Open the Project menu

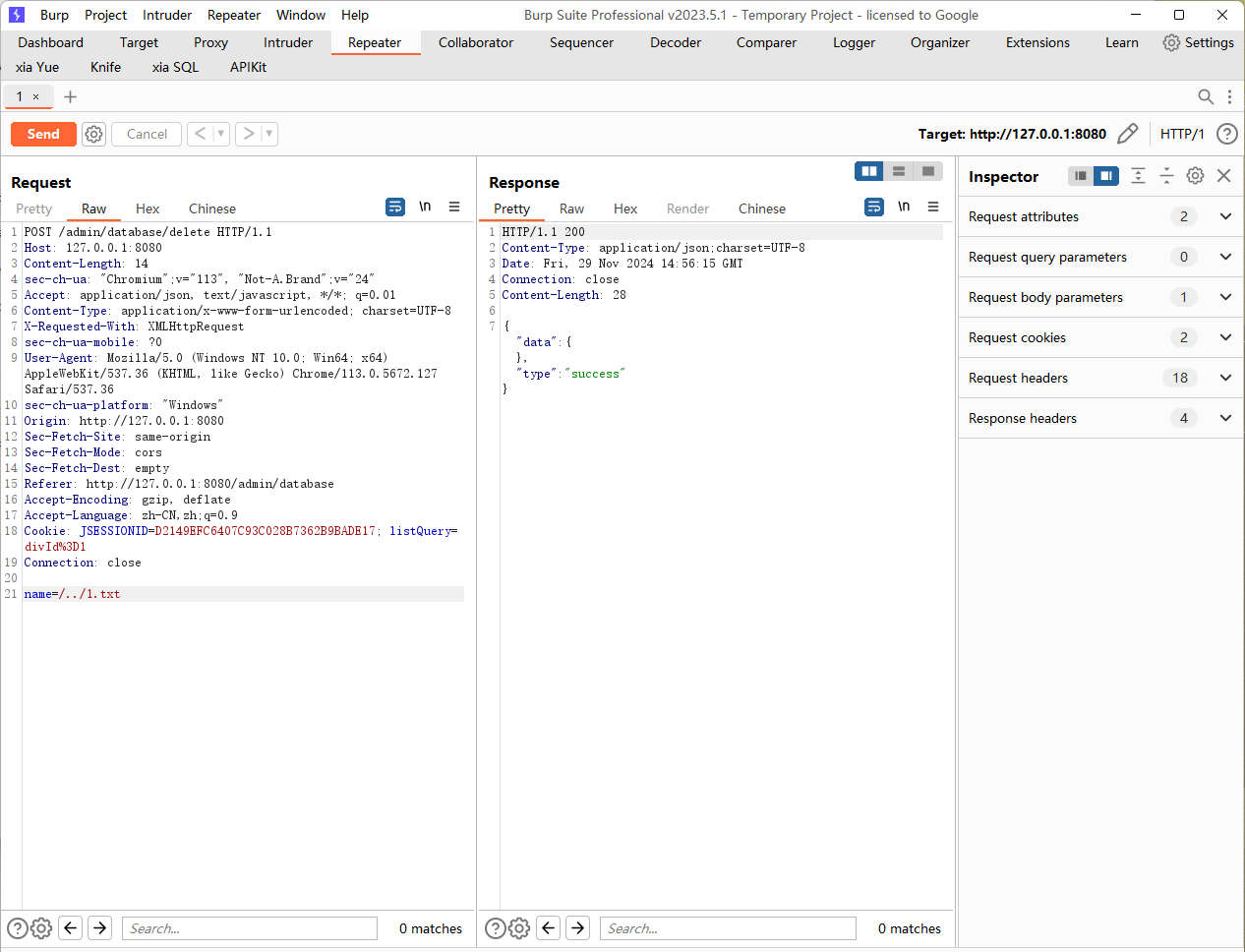(x=105, y=15)
